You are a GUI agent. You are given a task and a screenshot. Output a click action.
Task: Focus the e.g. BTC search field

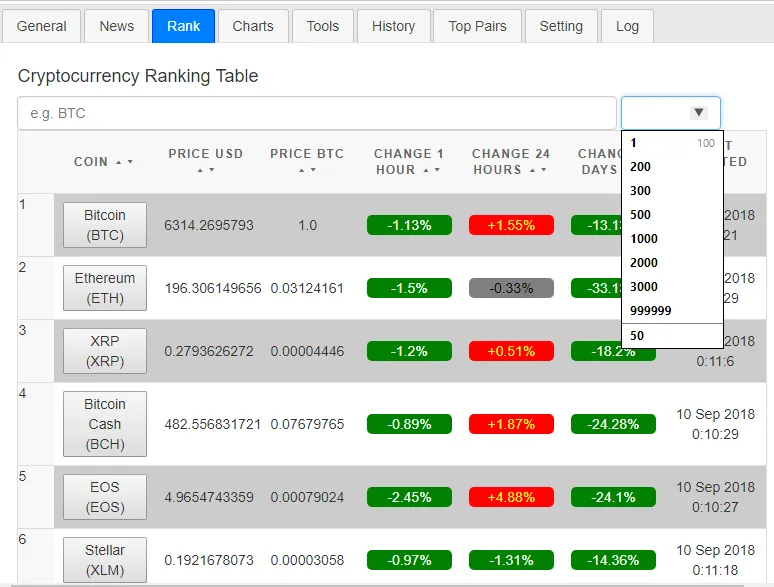317,113
